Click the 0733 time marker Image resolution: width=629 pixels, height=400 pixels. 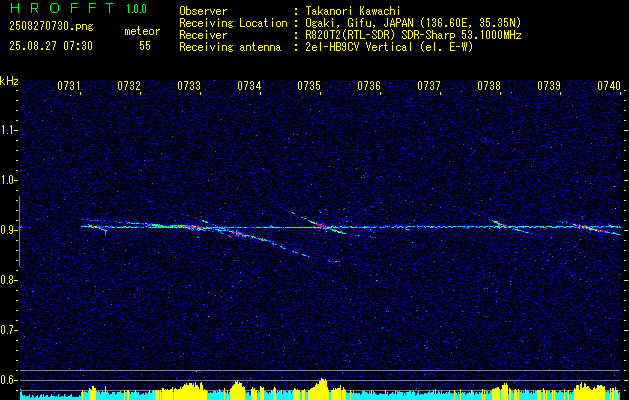pos(189,86)
